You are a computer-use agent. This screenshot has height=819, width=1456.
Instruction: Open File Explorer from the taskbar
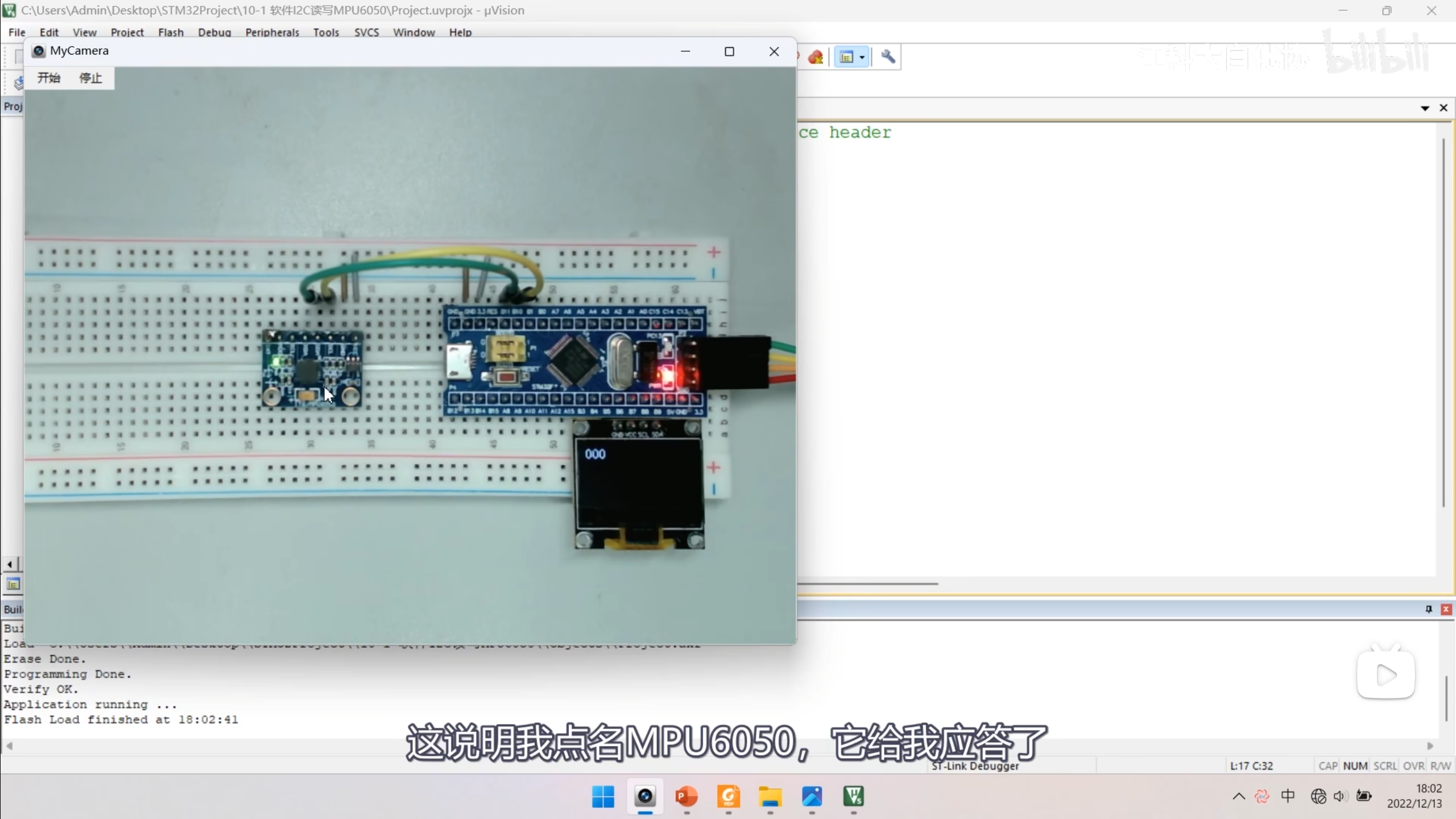pos(770,796)
